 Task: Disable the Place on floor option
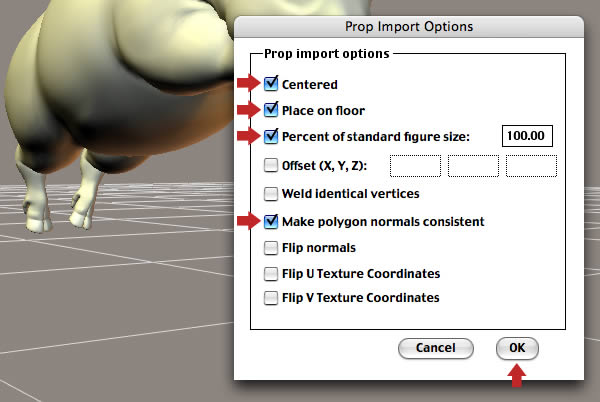point(271,110)
